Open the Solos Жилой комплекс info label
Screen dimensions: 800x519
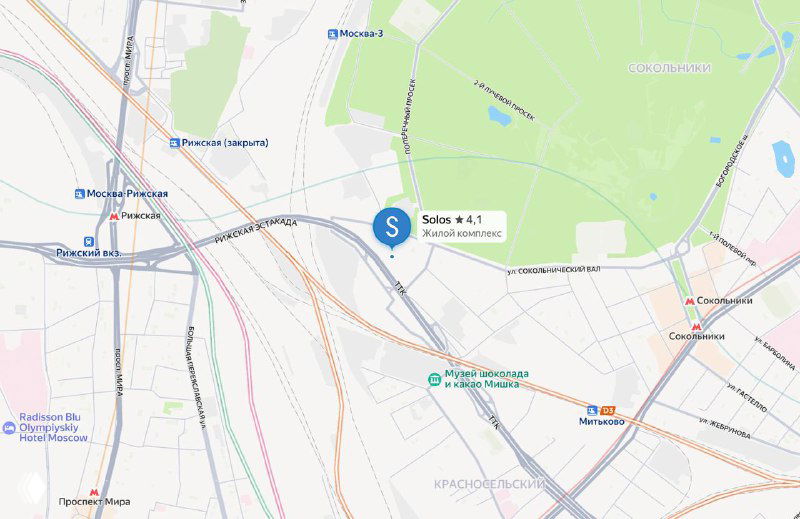462,226
